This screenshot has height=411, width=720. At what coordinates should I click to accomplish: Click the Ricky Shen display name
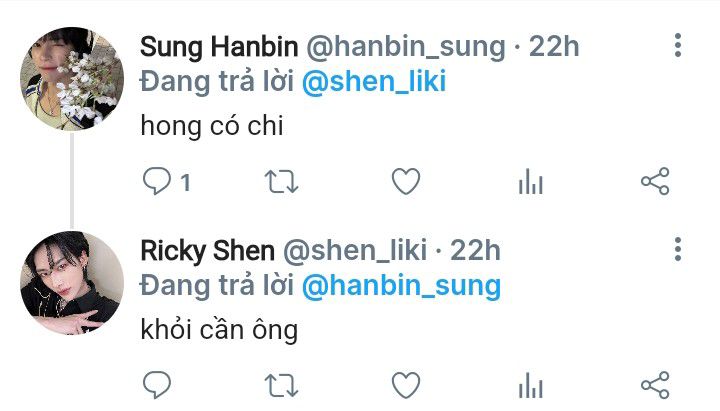tap(208, 251)
